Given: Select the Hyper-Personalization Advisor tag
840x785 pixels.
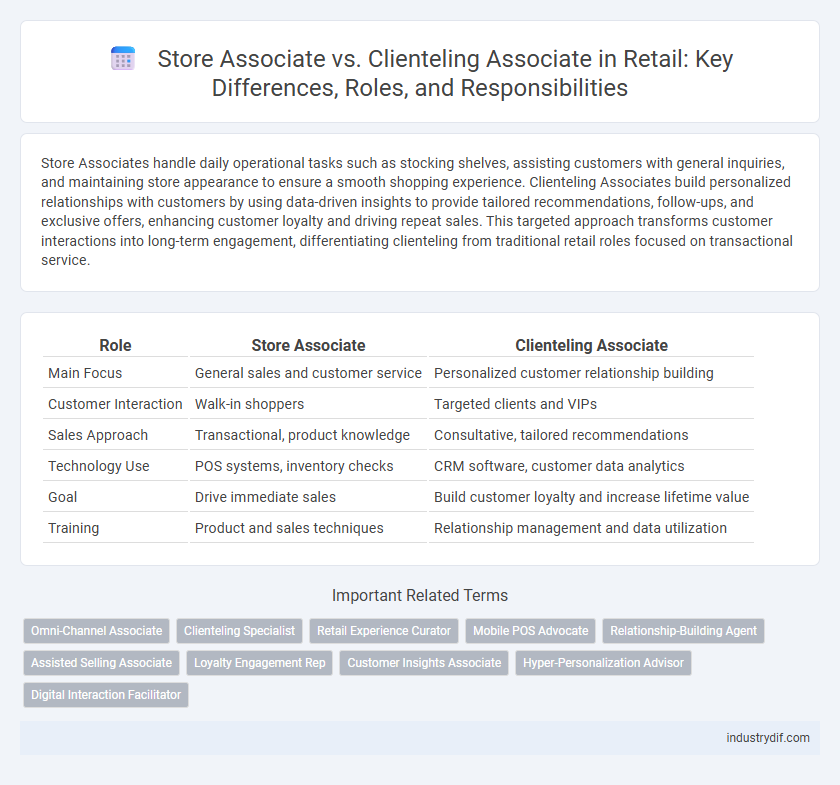Looking at the screenshot, I should 603,663.
